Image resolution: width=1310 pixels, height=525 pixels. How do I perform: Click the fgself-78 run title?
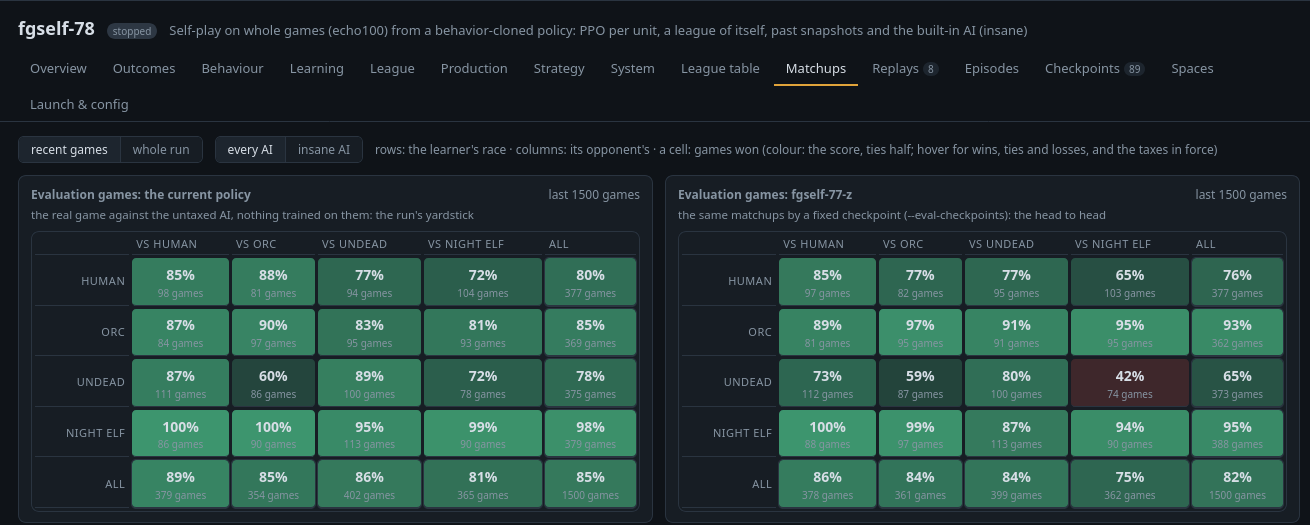[x=56, y=29]
